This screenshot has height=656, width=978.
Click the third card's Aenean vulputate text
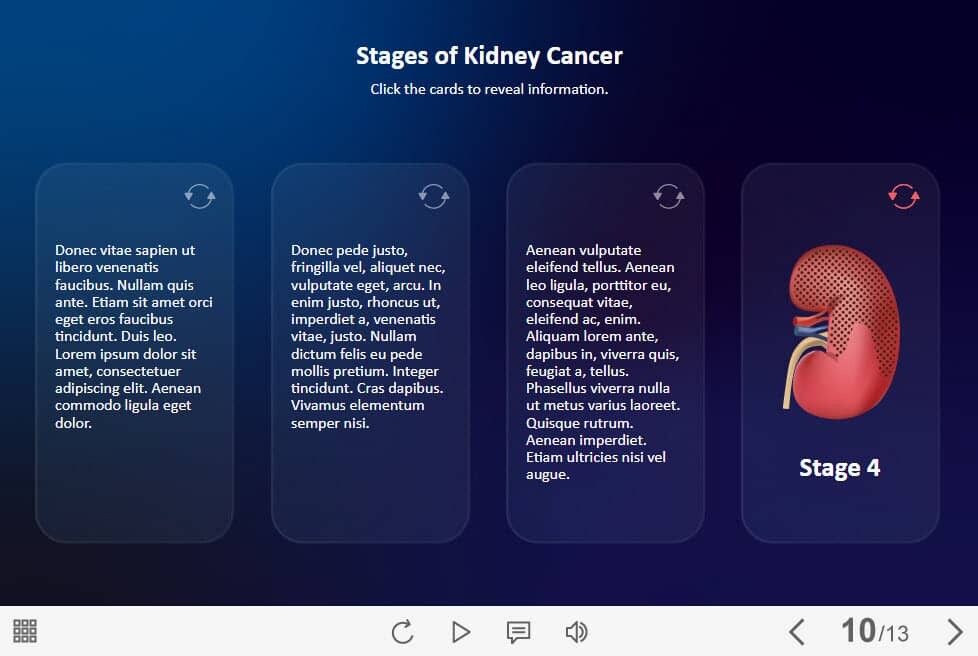604,362
